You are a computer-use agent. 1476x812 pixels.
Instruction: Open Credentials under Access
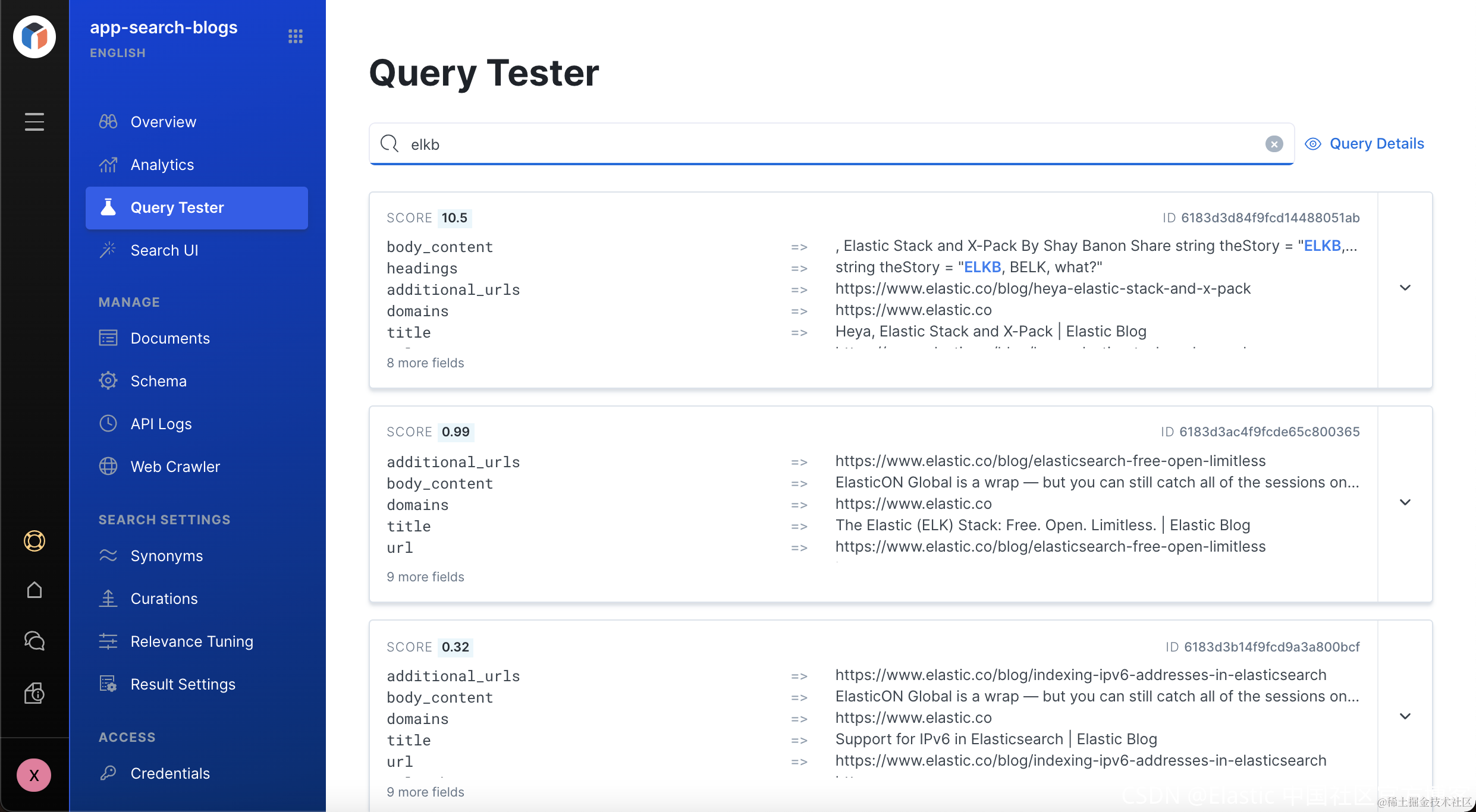tap(170, 773)
